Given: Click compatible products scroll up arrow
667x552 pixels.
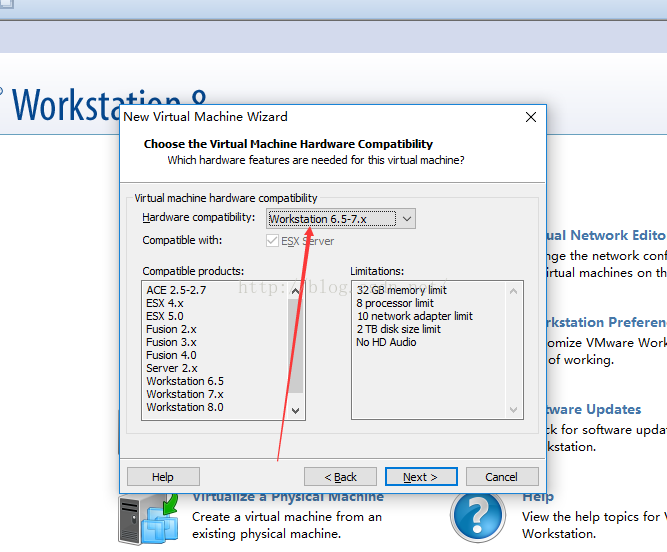Looking at the screenshot, I should click(295, 291).
